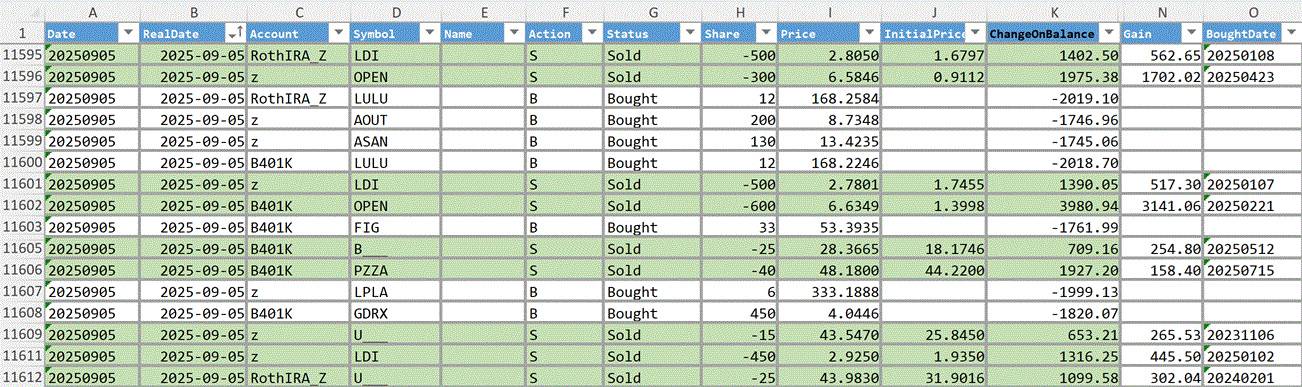The width and height of the screenshot is (1302, 387).
Task: Click the Gain cell showing 3141.06
Action: (1162, 206)
